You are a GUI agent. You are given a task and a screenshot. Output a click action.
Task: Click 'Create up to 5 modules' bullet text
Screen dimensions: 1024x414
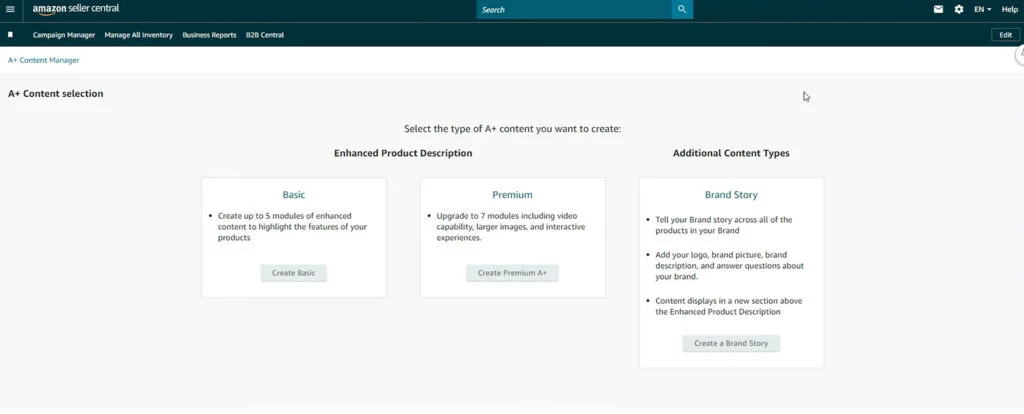293,227
